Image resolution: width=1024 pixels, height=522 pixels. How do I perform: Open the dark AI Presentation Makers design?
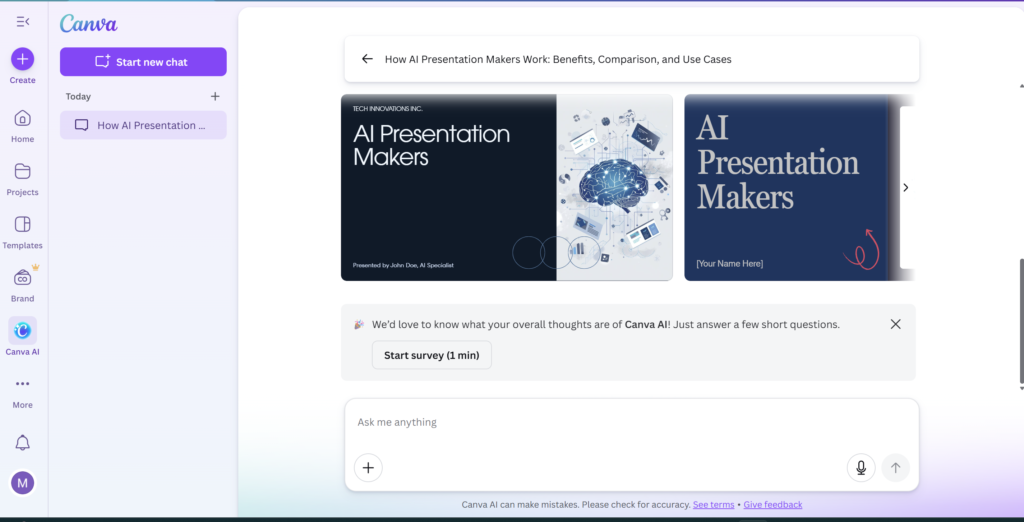coord(507,188)
